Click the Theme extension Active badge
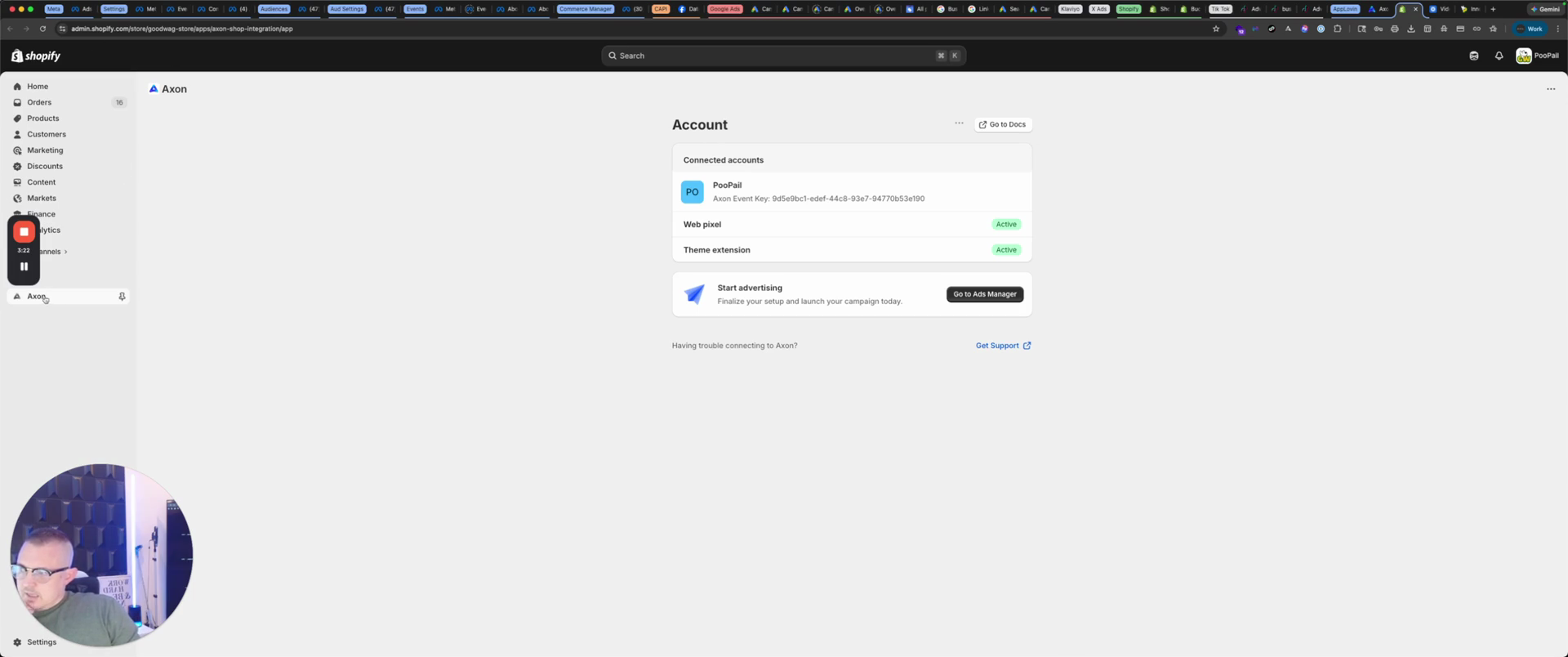The image size is (1568, 657). click(x=1006, y=250)
